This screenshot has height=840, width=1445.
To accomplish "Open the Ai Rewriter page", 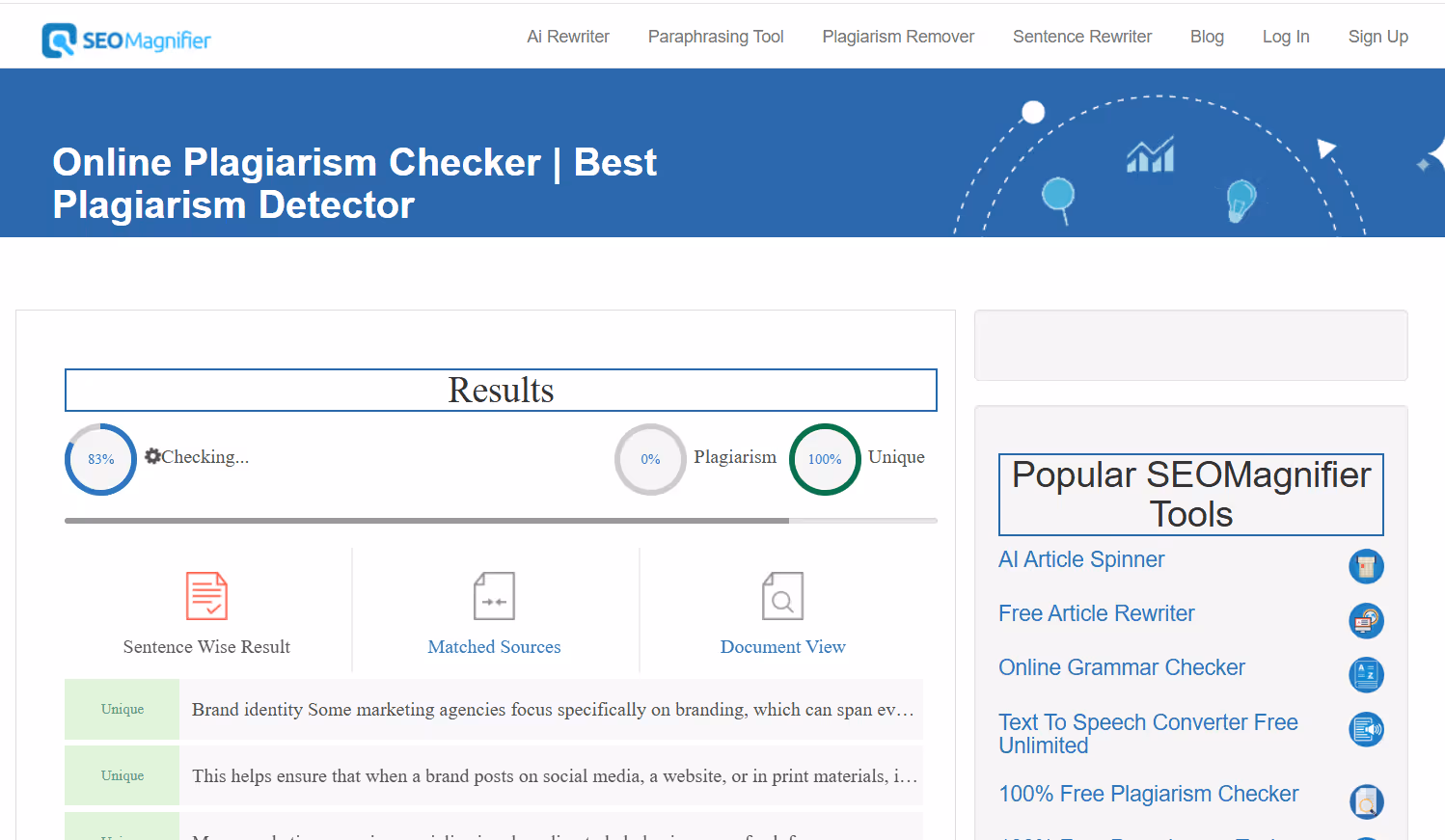I will (x=567, y=36).
